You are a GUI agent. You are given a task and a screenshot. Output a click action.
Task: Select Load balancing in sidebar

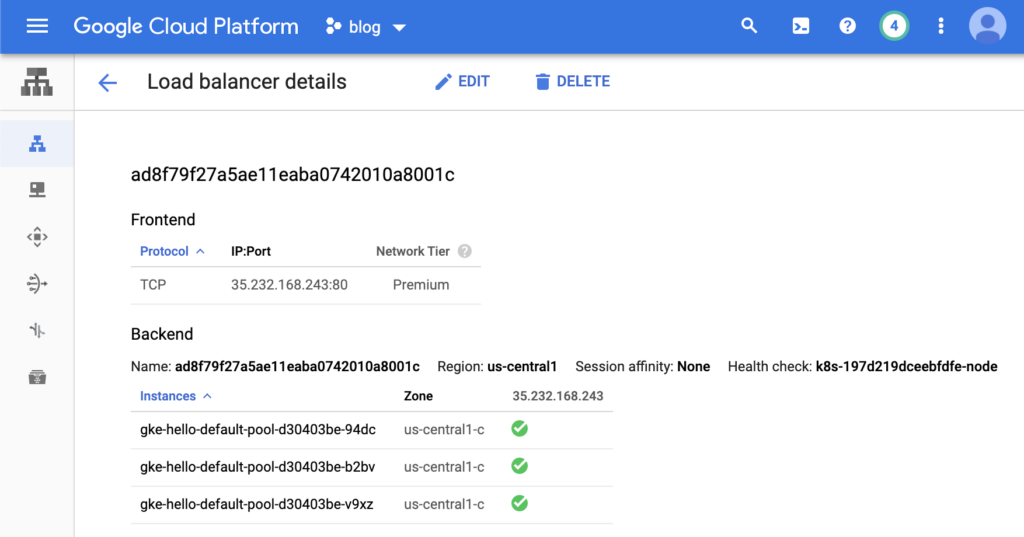(37, 144)
